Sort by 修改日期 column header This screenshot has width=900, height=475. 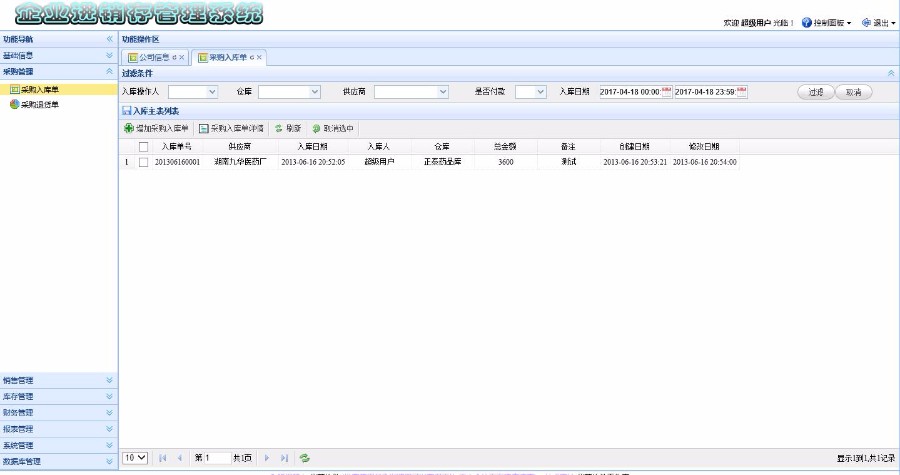[x=704, y=147]
